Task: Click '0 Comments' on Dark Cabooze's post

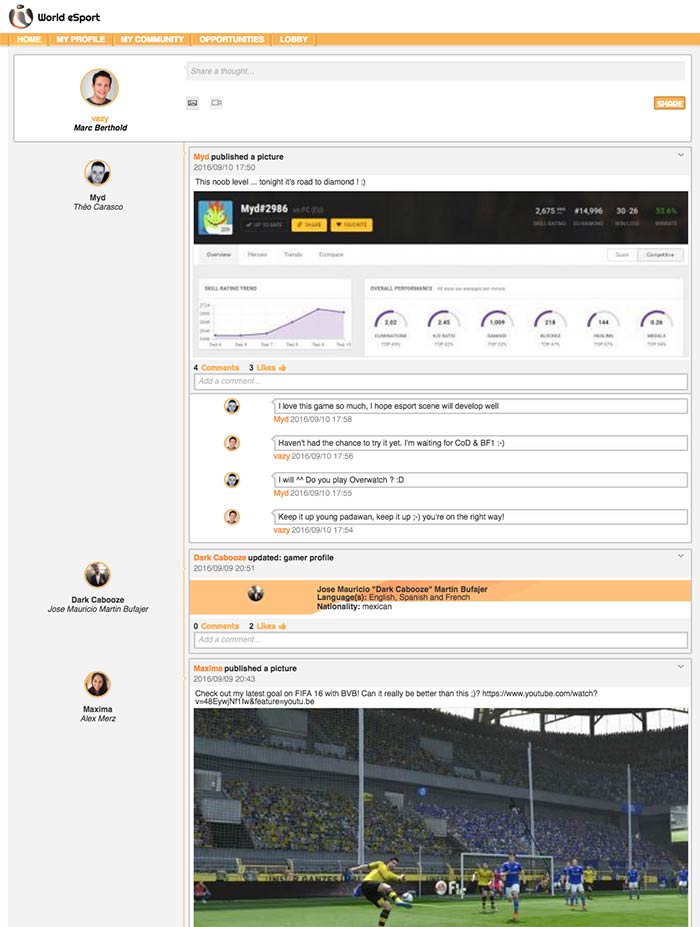Action: tap(216, 626)
